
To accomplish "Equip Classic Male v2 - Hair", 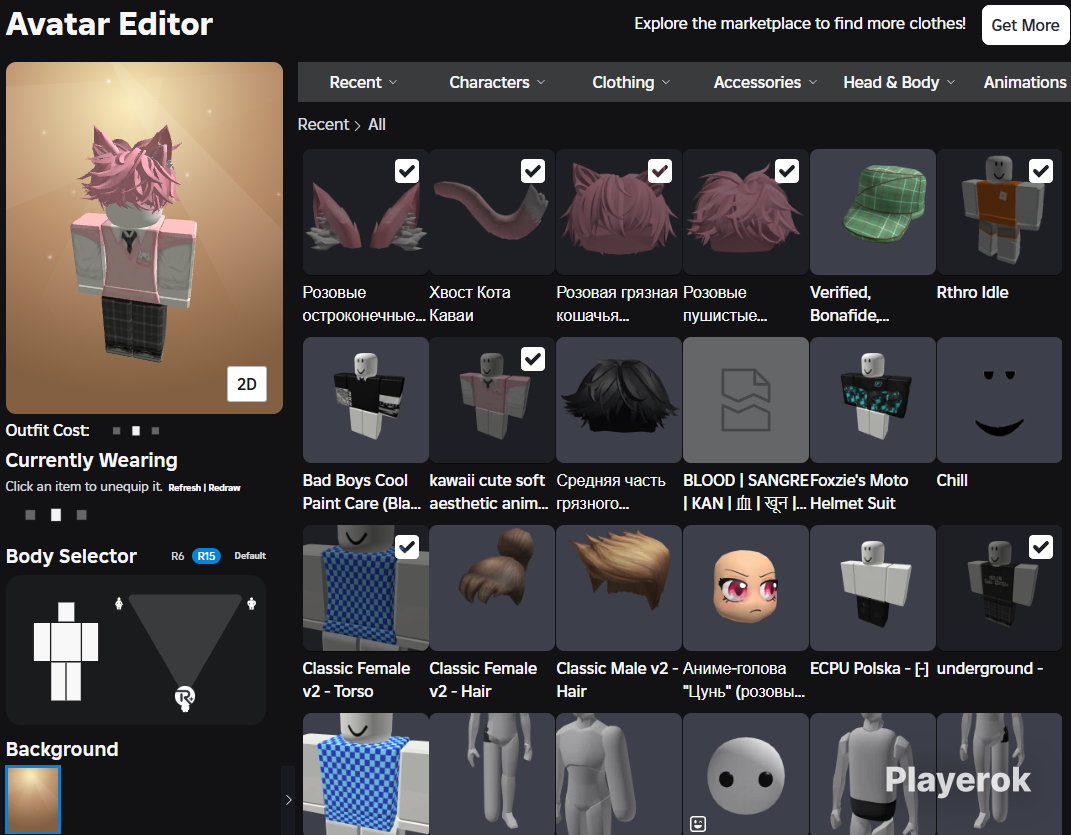I will [x=619, y=588].
